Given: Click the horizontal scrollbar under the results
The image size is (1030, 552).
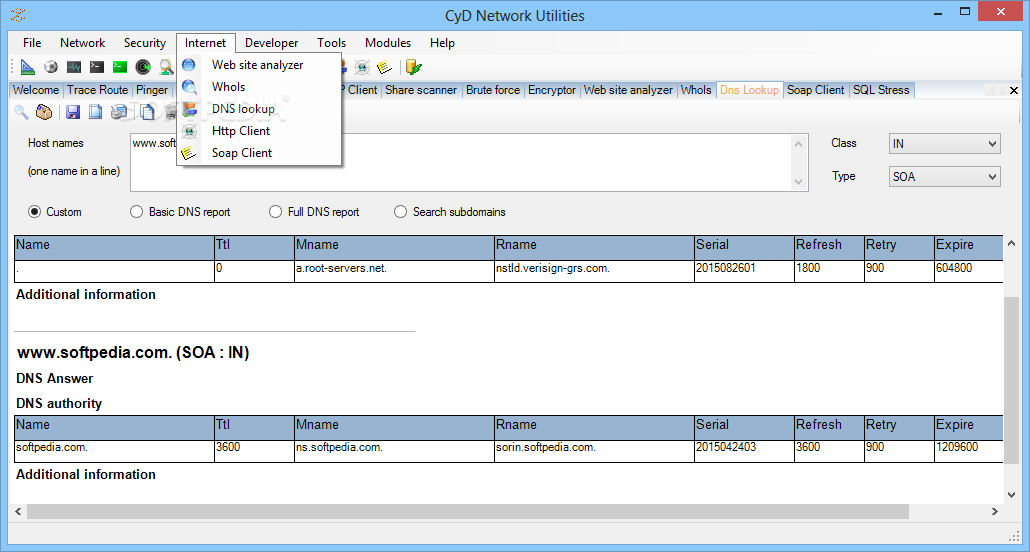Looking at the screenshot, I should tap(500, 511).
